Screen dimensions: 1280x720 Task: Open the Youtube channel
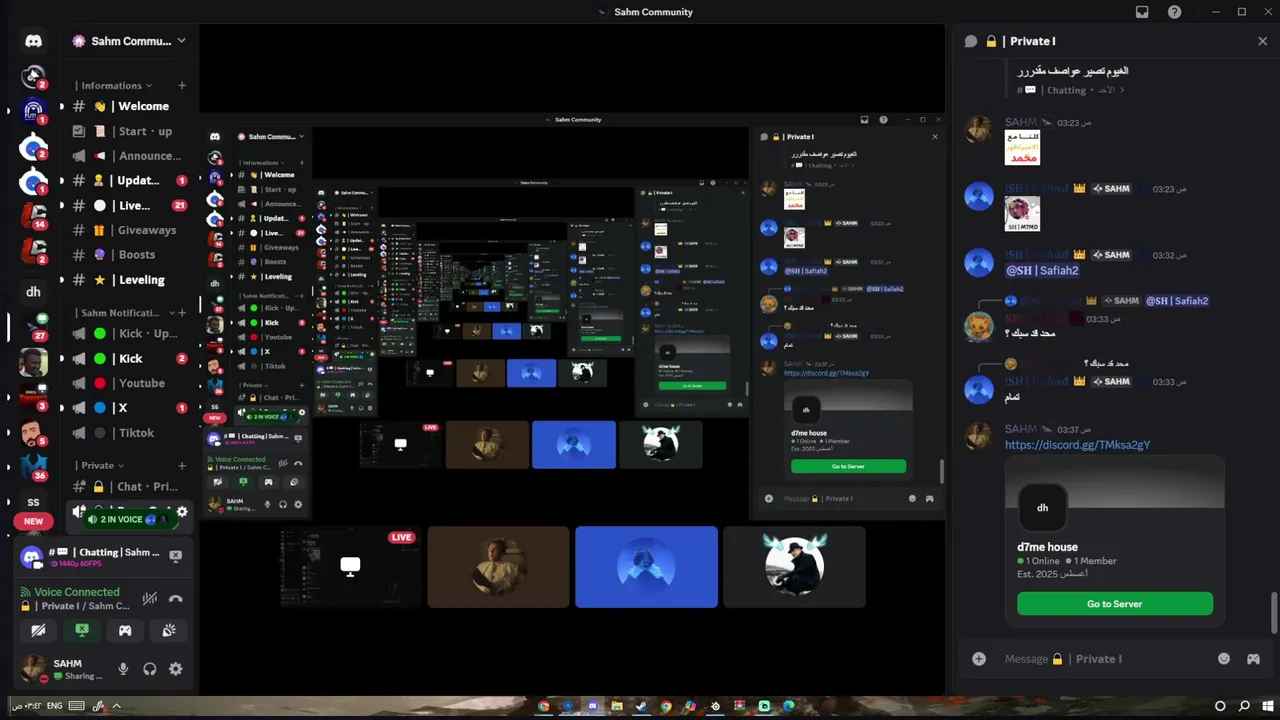pyautogui.click(x=130, y=383)
